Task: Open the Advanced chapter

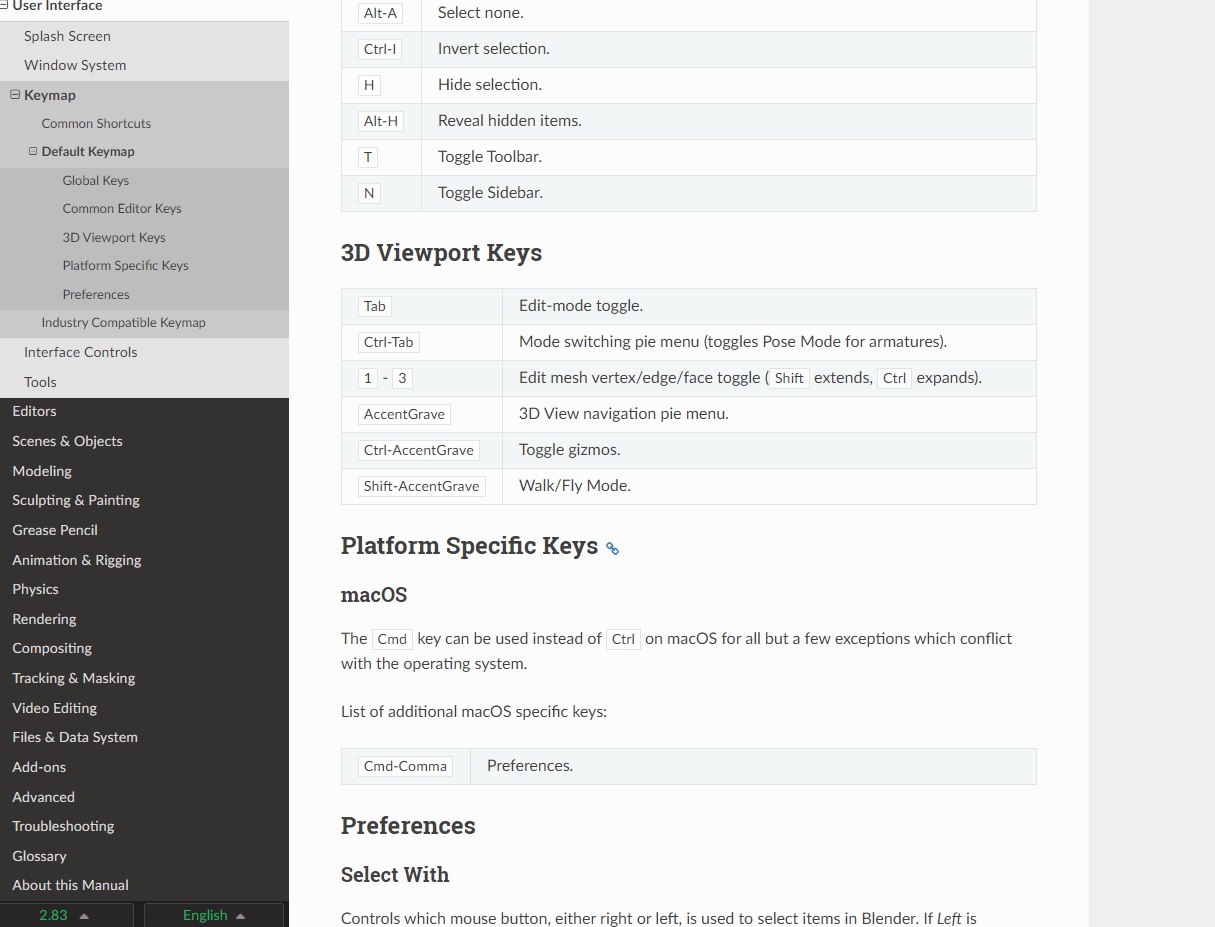Action: [x=43, y=797]
